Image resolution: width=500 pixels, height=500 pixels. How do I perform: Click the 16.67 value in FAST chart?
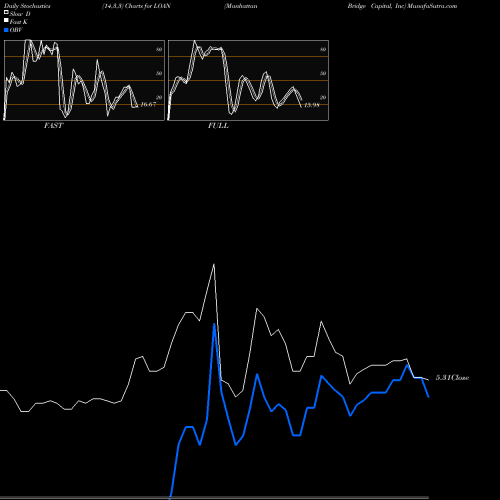tap(148, 105)
